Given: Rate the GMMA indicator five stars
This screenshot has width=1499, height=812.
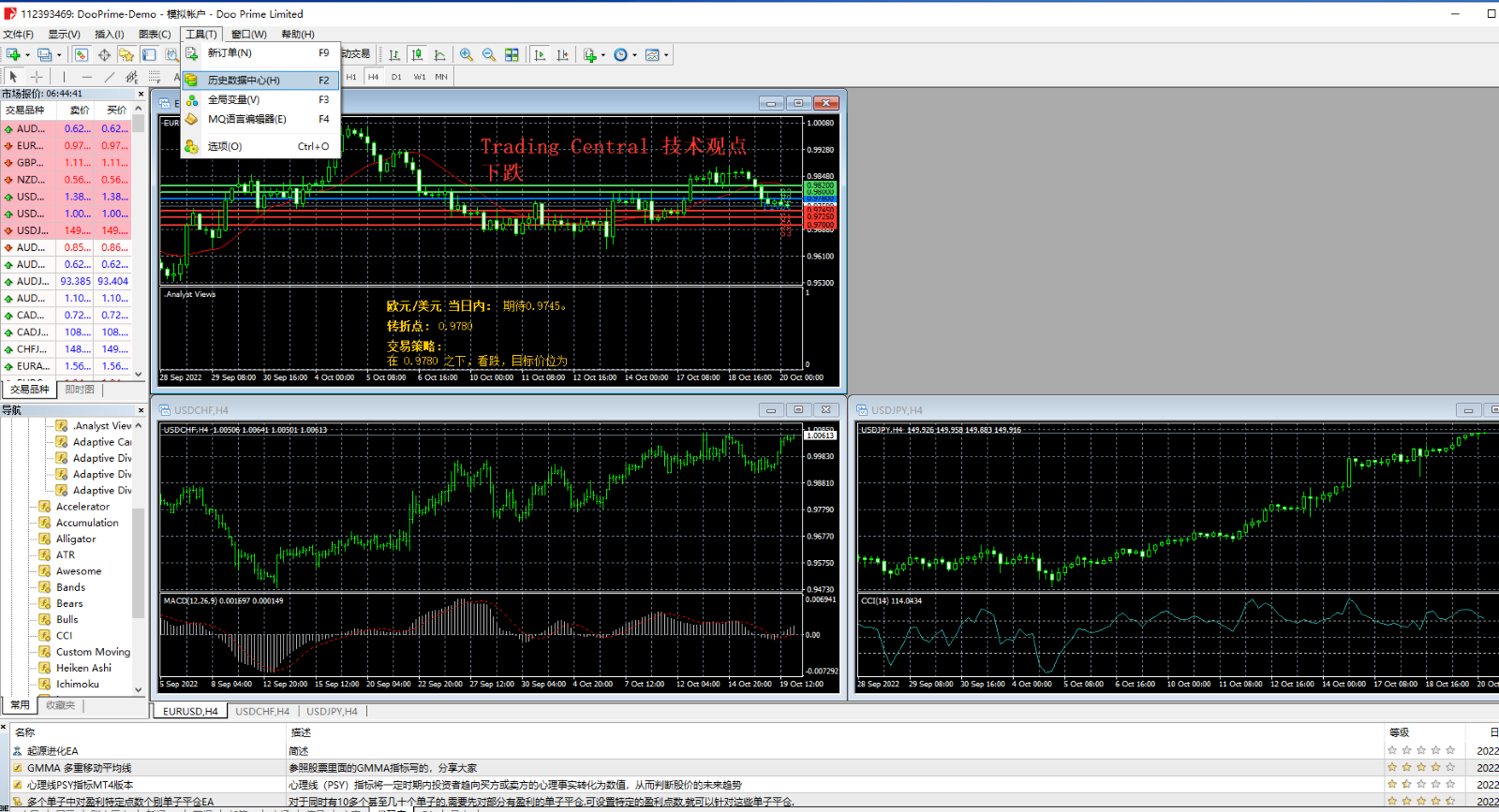Looking at the screenshot, I should (x=1450, y=768).
